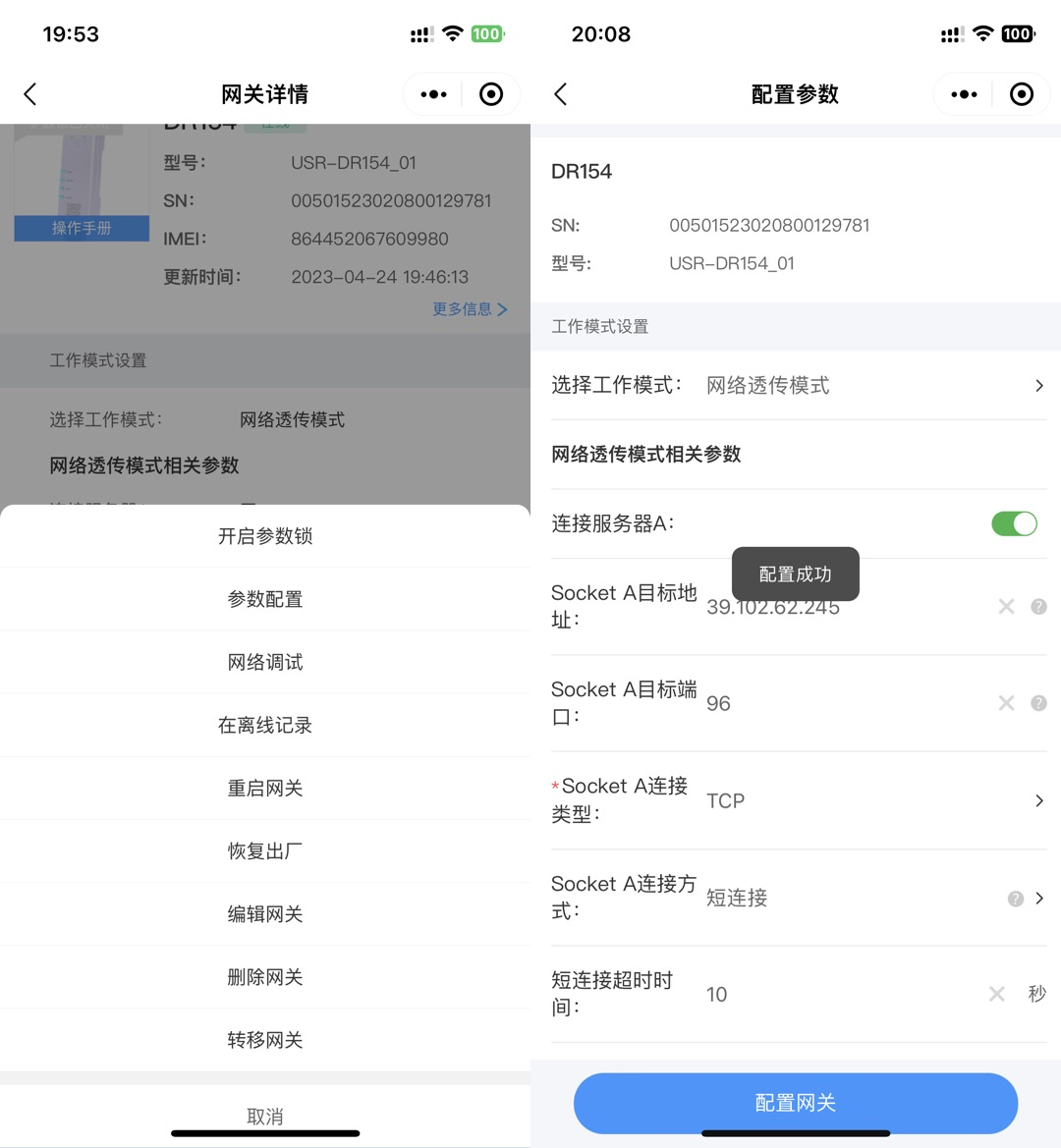Clear the Socket A目标端口 value

click(1006, 703)
